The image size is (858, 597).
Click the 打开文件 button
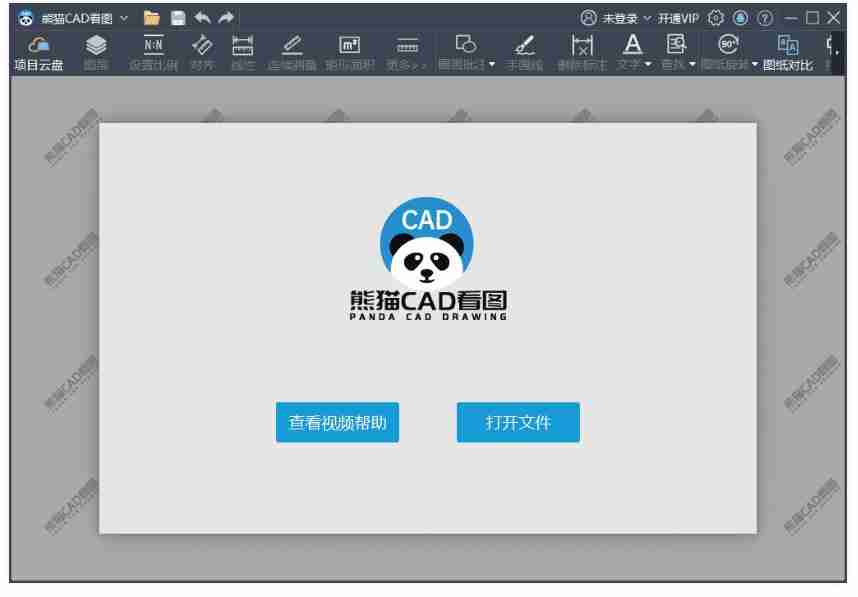pos(518,422)
